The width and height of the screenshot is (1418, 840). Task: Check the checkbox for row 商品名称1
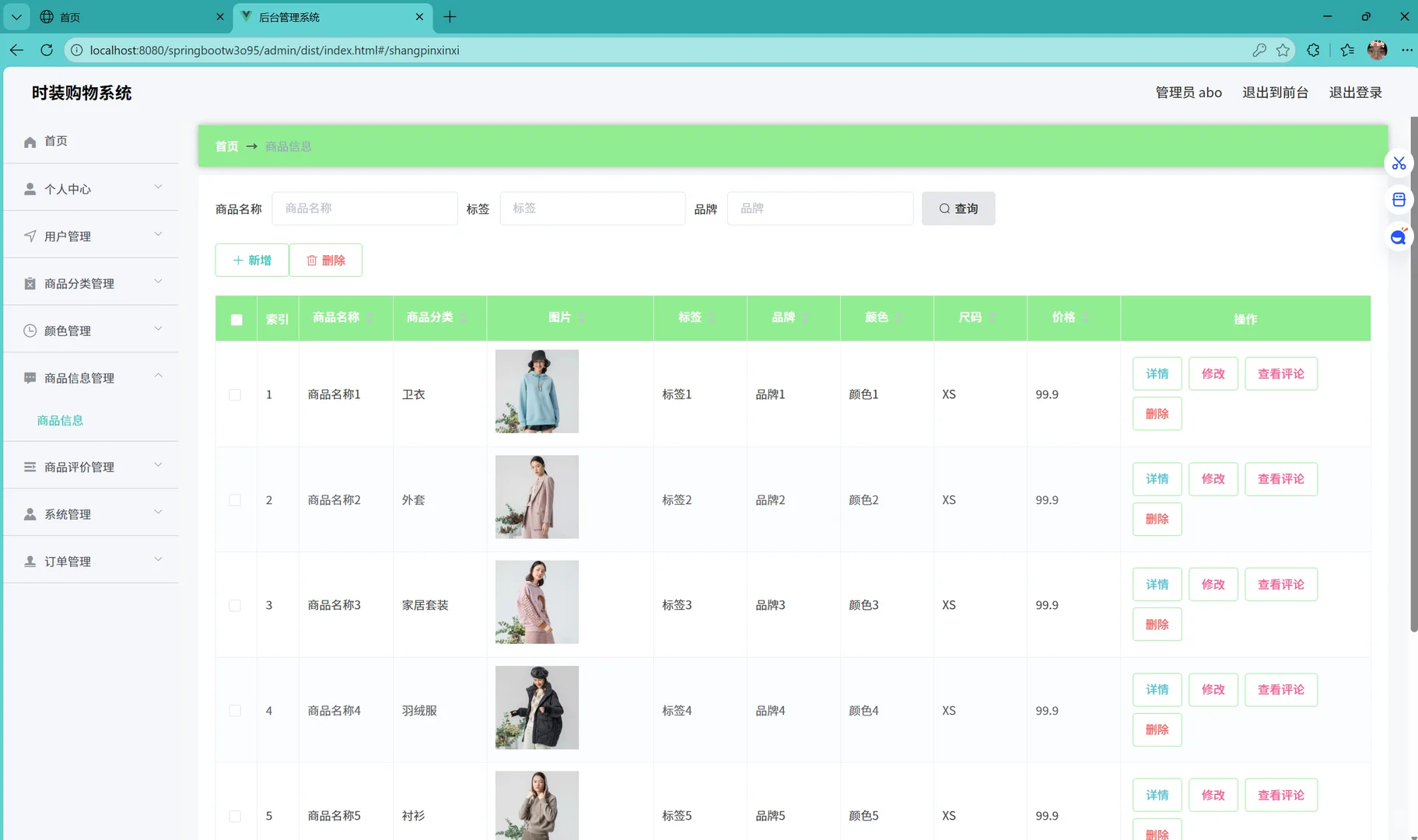(x=235, y=395)
